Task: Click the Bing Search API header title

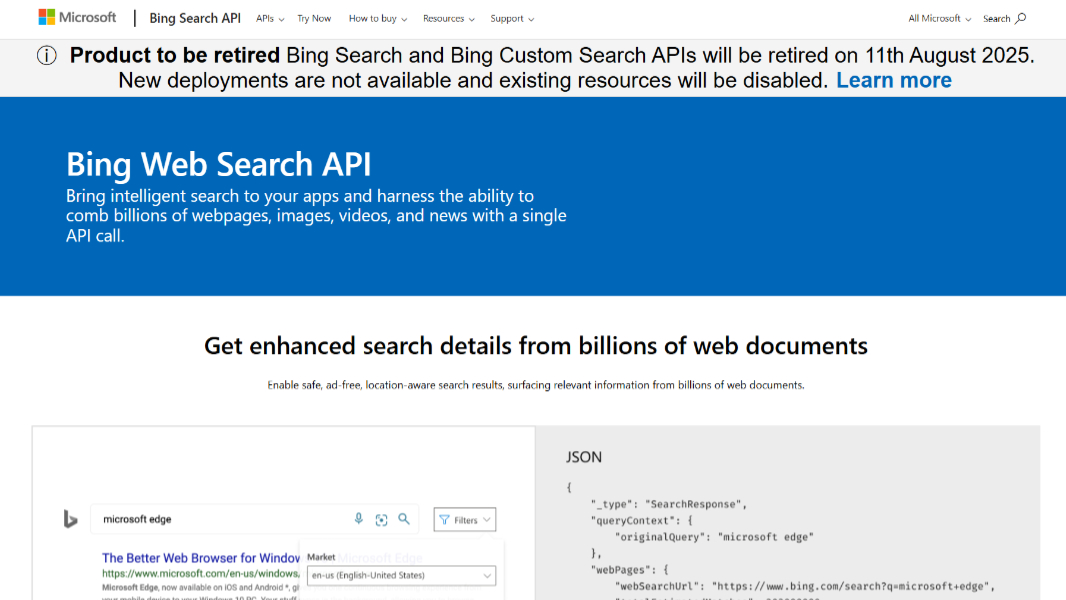Action: coord(195,17)
